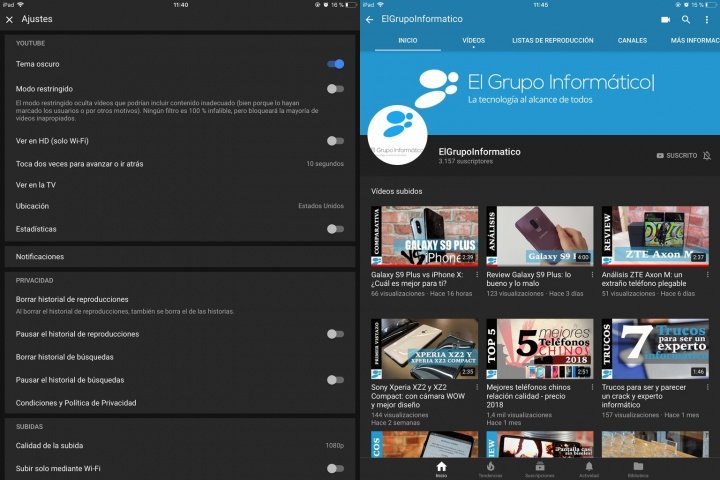
Task: Tap the ElGrupoInformatico channel avatar
Action: pos(397,135)
